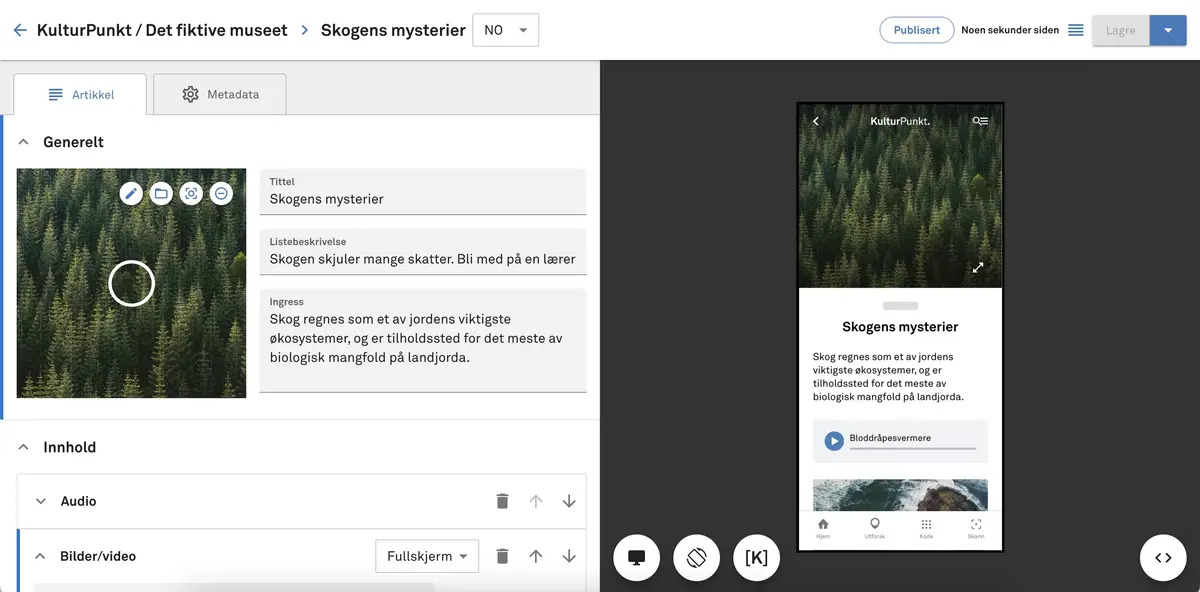Delete the Audio block with trash icon
The width and height of the screenshot is (1200, 592).
pos(503,501)
